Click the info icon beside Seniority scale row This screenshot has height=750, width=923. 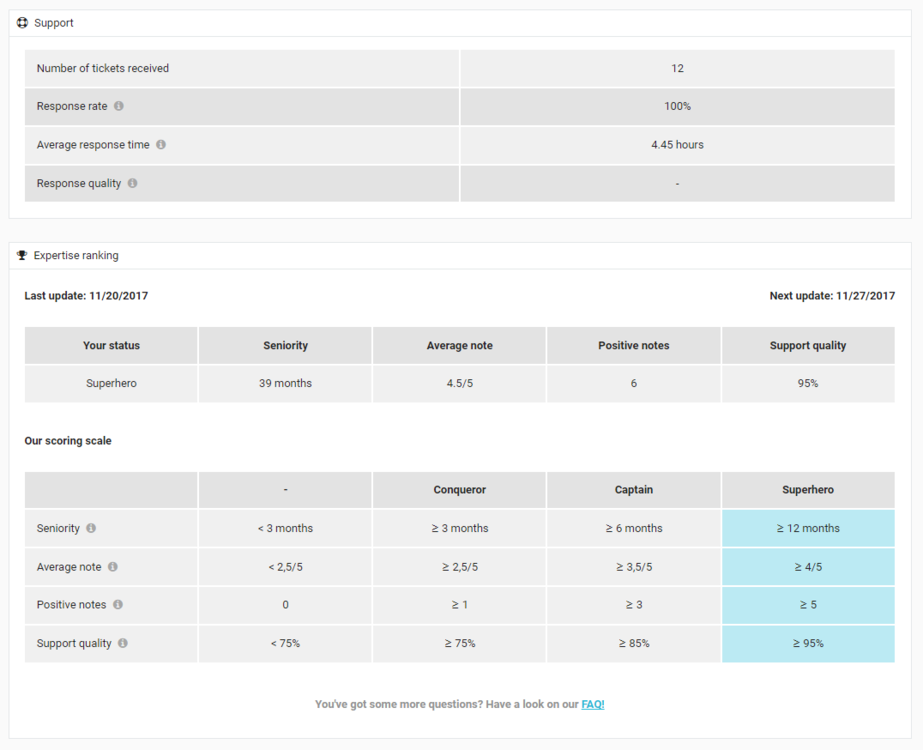pyautogui.click(x=91, y=528)
